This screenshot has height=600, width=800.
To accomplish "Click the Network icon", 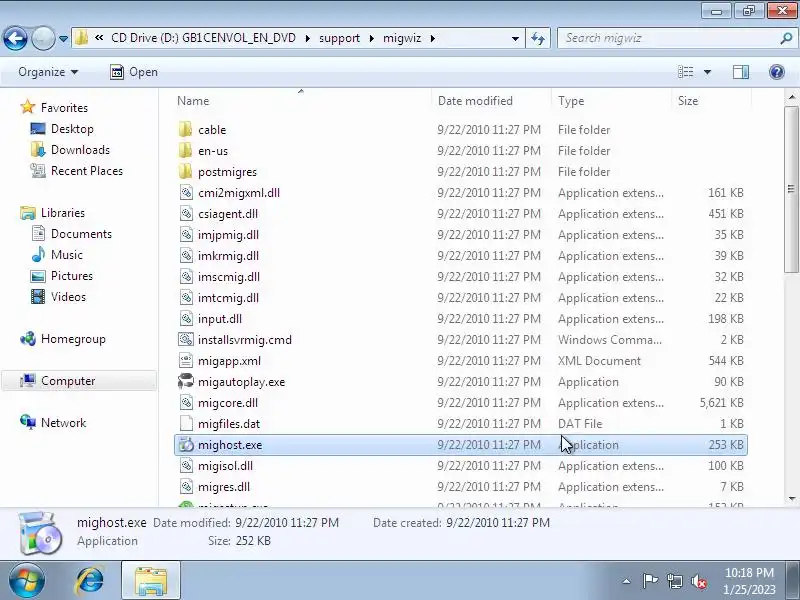I will coord(28,422).
